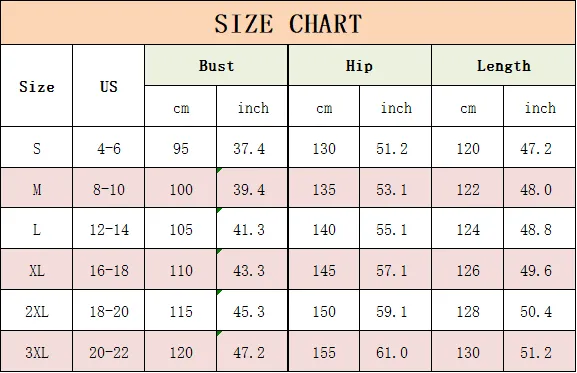This screenshot has width=577, height=373.
Task: Click the US header cell
Action: [x=109, y=86]
